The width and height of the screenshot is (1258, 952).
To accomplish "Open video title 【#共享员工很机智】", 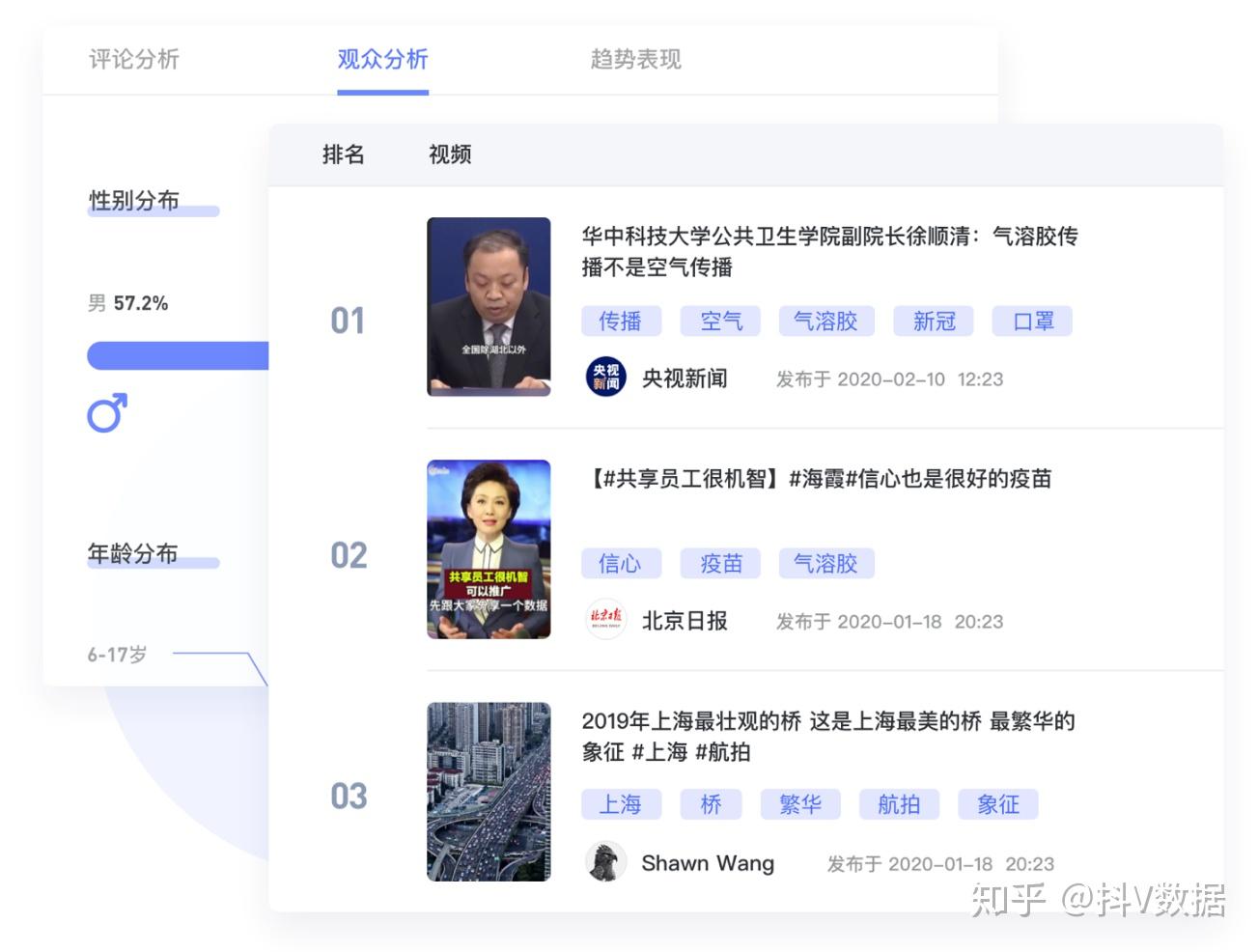I will click(817, 479).
